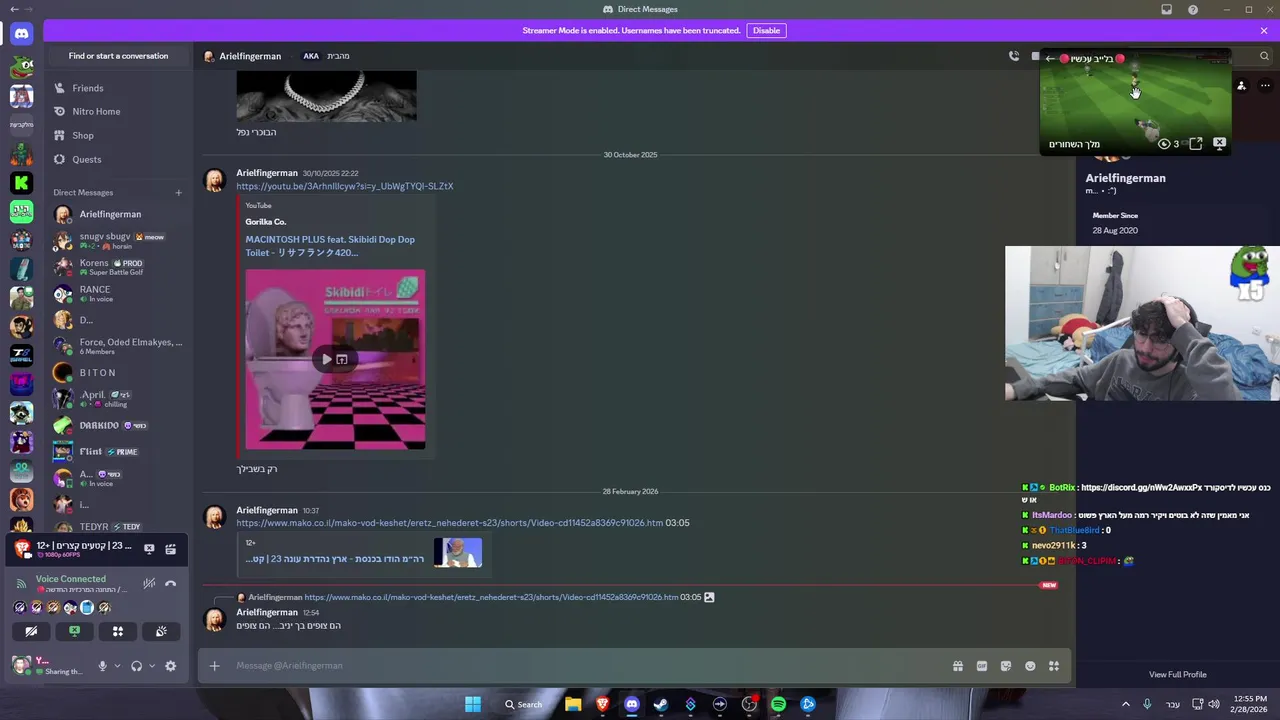Screen dimensions: 1280x720
Task: Open File Explorer from the taskbar
Action: pyautogui.click(x=573, y=704)
